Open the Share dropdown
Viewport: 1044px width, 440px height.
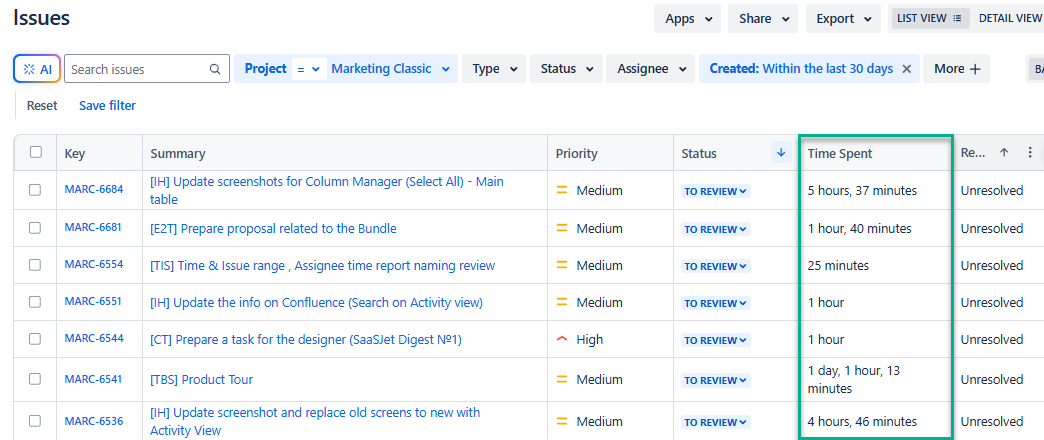tap(763, 19)
